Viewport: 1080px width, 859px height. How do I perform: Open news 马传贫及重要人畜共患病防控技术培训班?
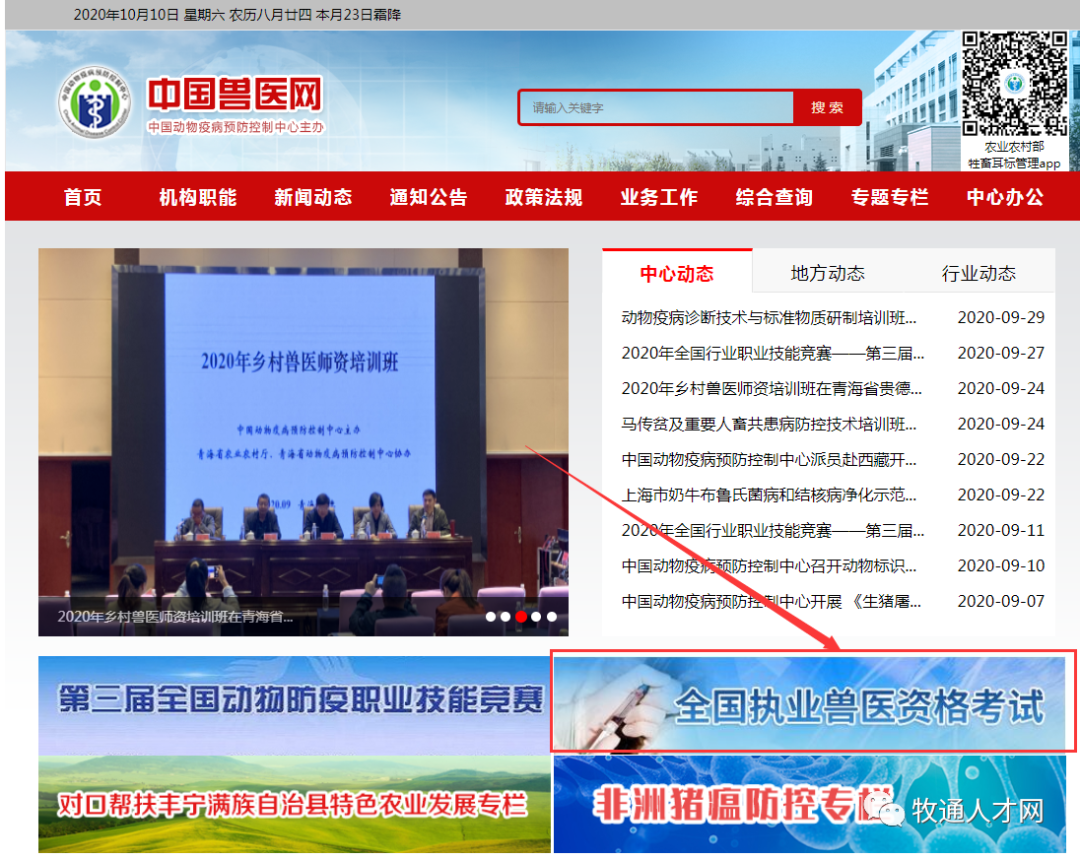769,424
